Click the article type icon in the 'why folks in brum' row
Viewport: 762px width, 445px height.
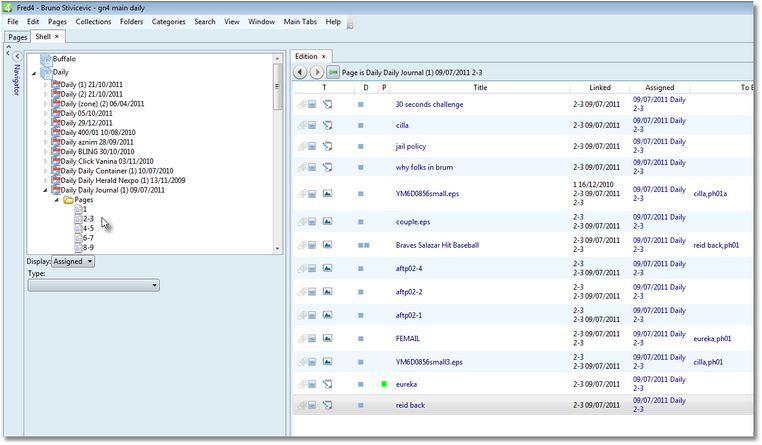(x=328, y=167)
